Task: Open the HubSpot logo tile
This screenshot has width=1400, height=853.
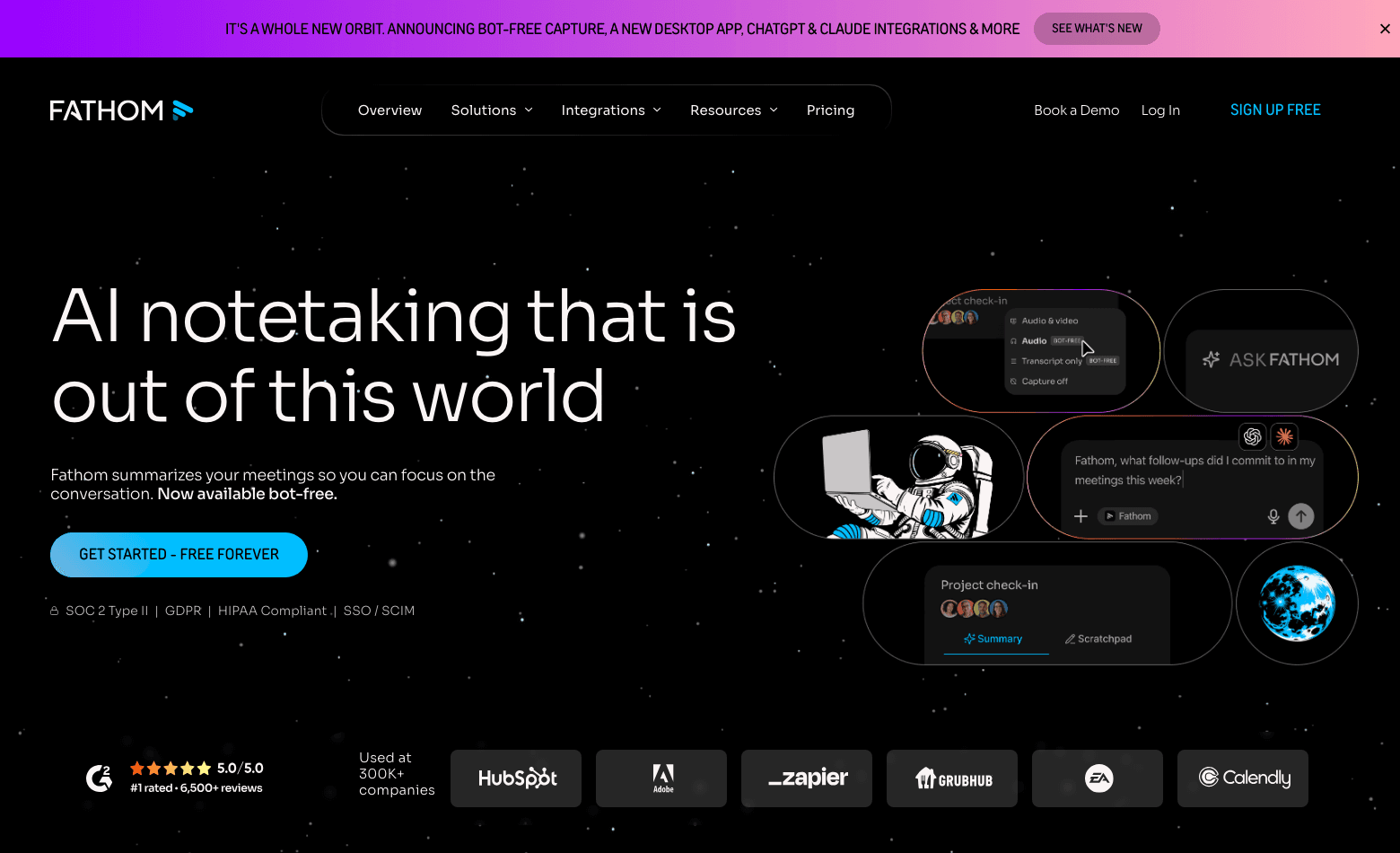Action: 516,778
